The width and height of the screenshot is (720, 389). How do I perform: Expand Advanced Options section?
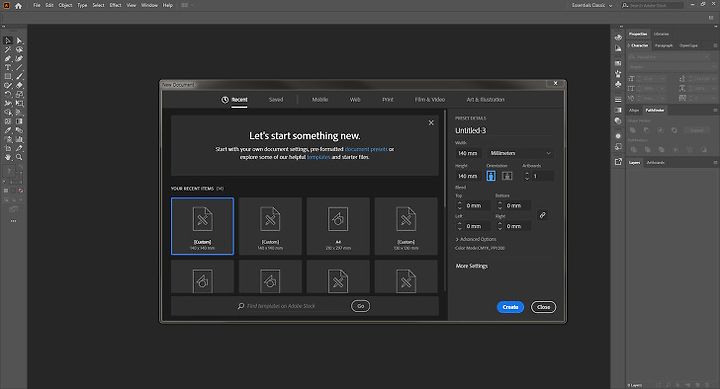tap(476, 239)
